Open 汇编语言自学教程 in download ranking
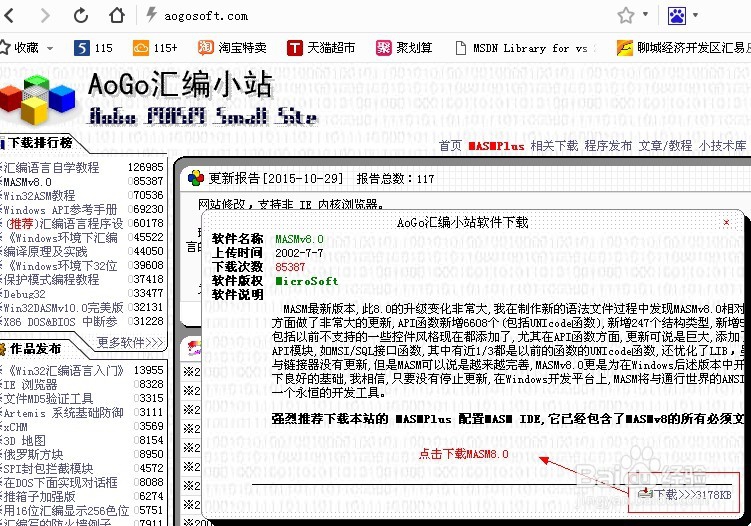The image size is (751, 526). coord(51,167)
